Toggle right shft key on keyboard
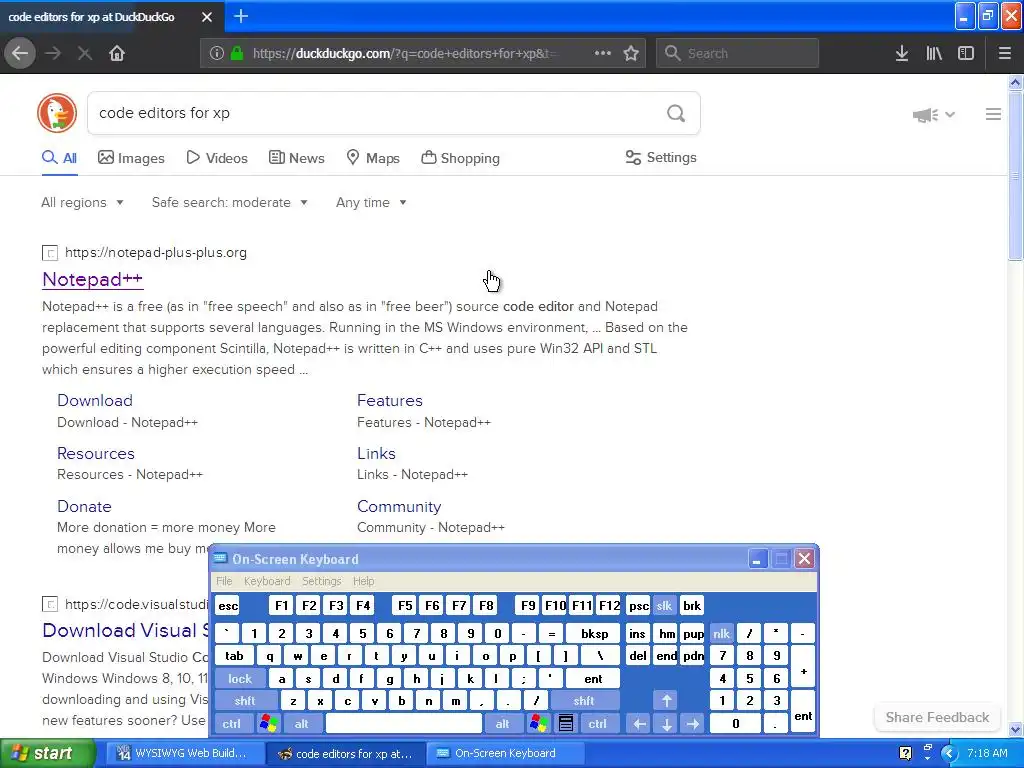Viewport: 1024px width, 768px height. [584, 701]
